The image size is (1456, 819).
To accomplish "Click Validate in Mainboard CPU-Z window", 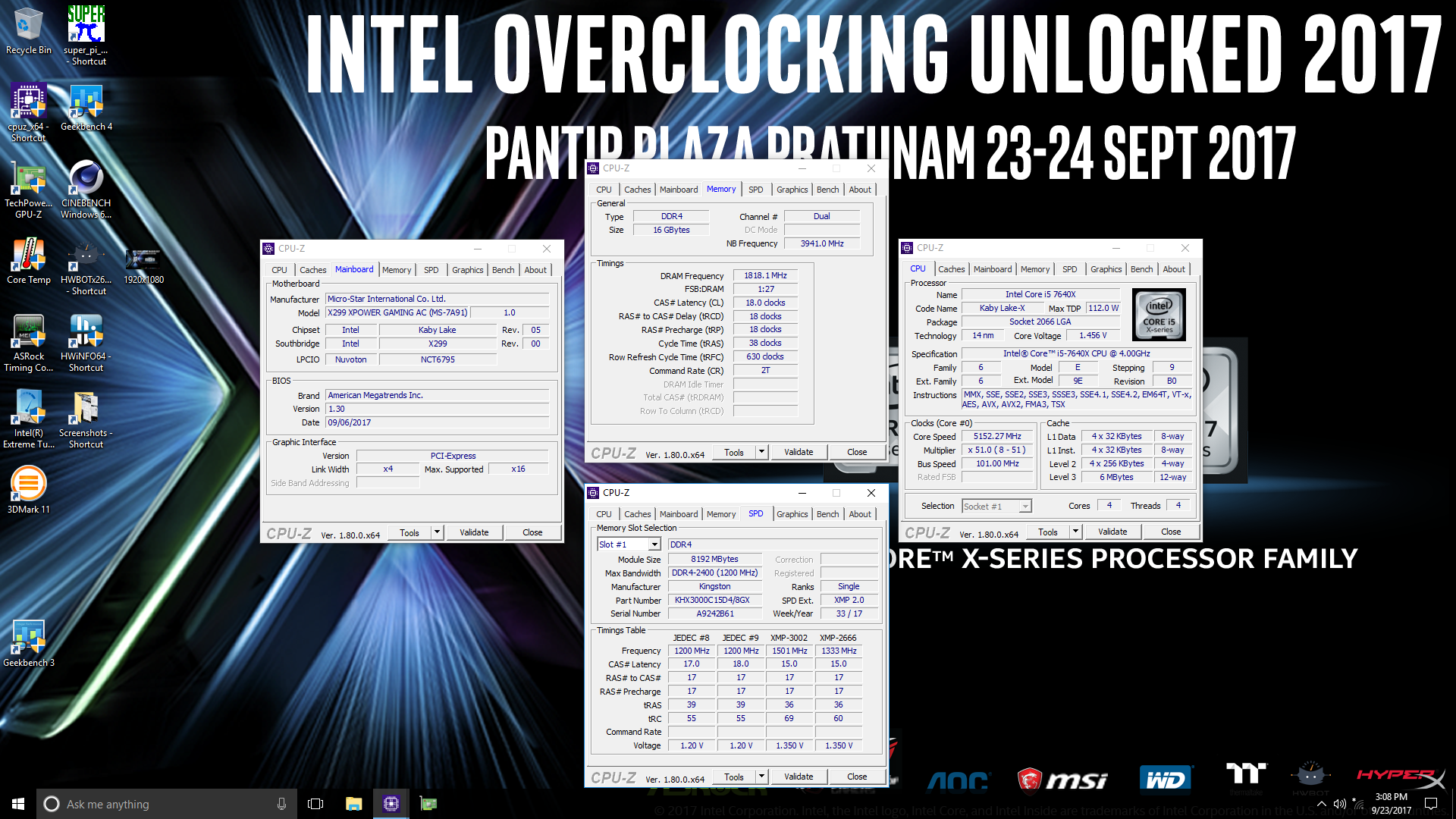I will pyautogui.click(x=474, y=532).
